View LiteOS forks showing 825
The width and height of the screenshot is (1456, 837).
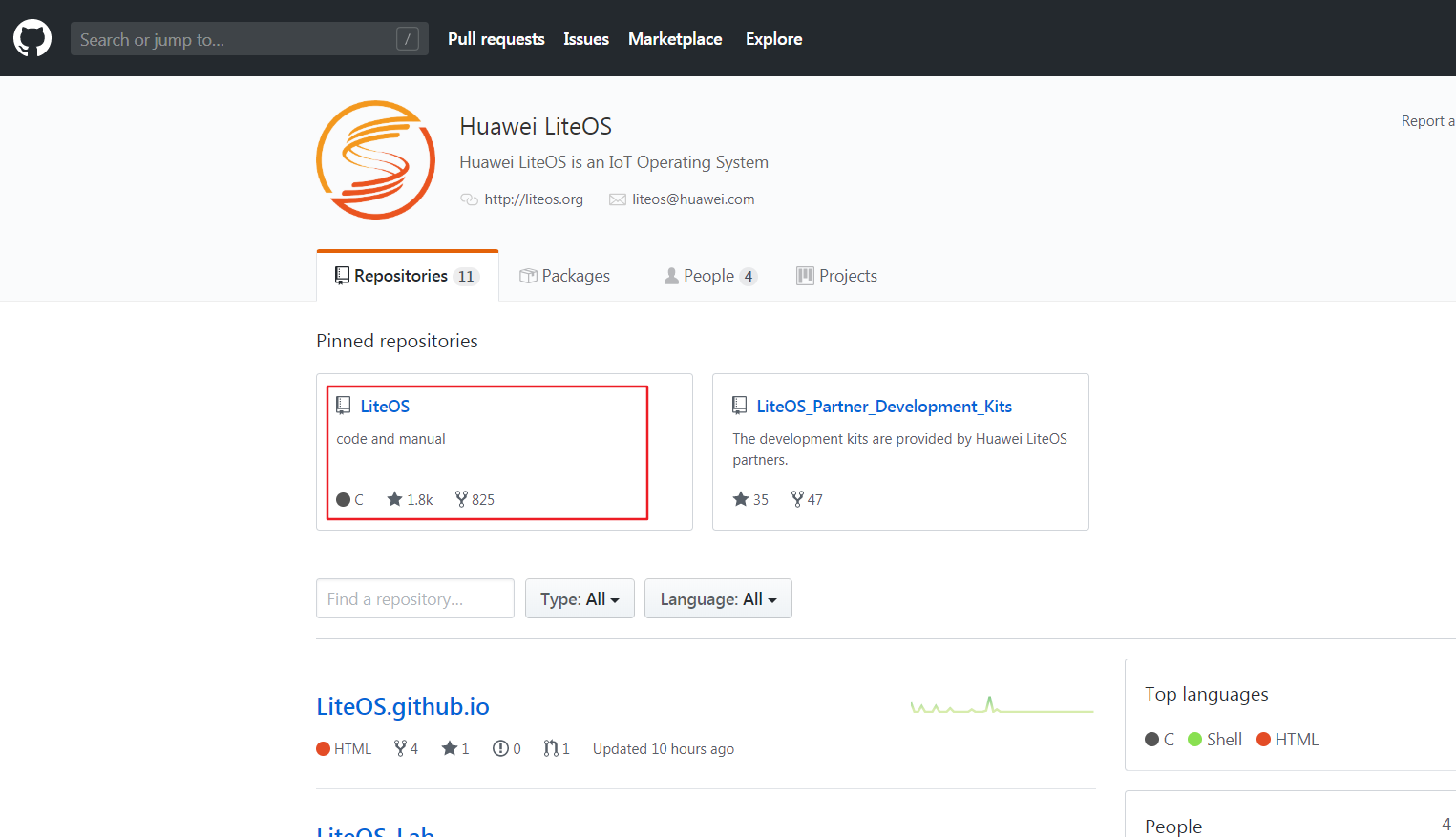click(475, 499)
